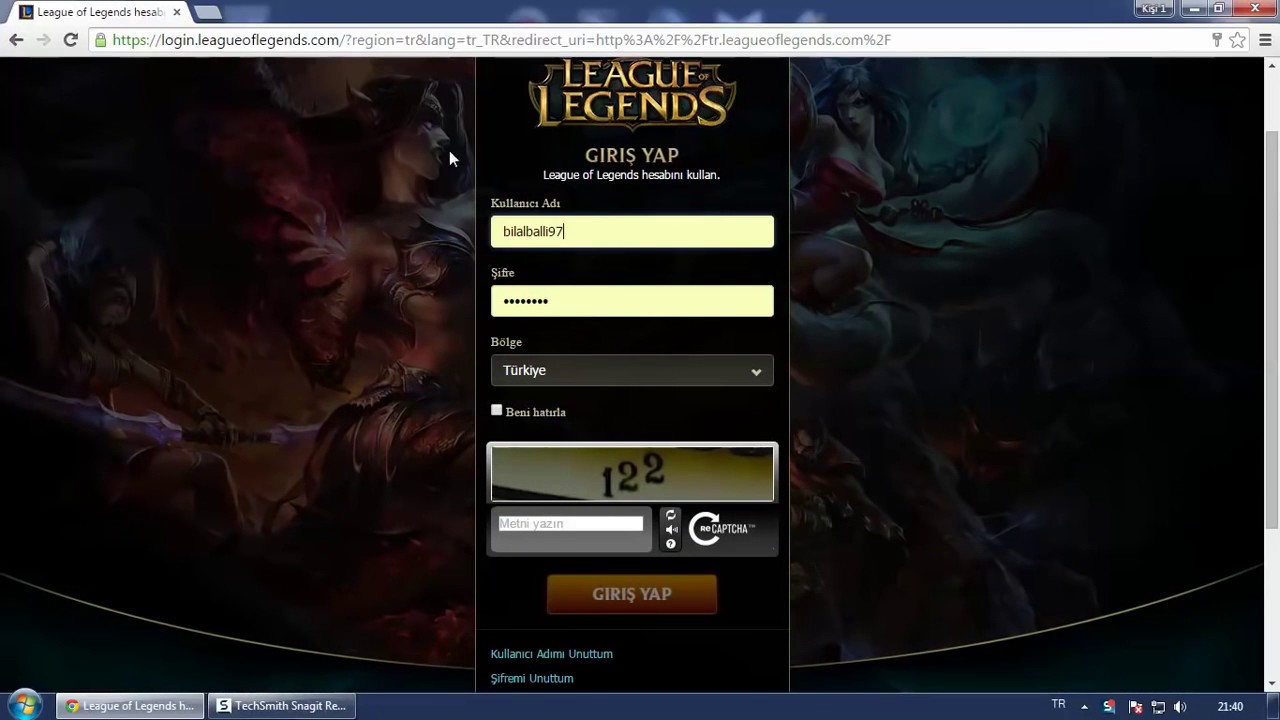Show hidden system tray icons
The height and width of the screenshot is (720, 1280).
click(x=1084, y=707)
